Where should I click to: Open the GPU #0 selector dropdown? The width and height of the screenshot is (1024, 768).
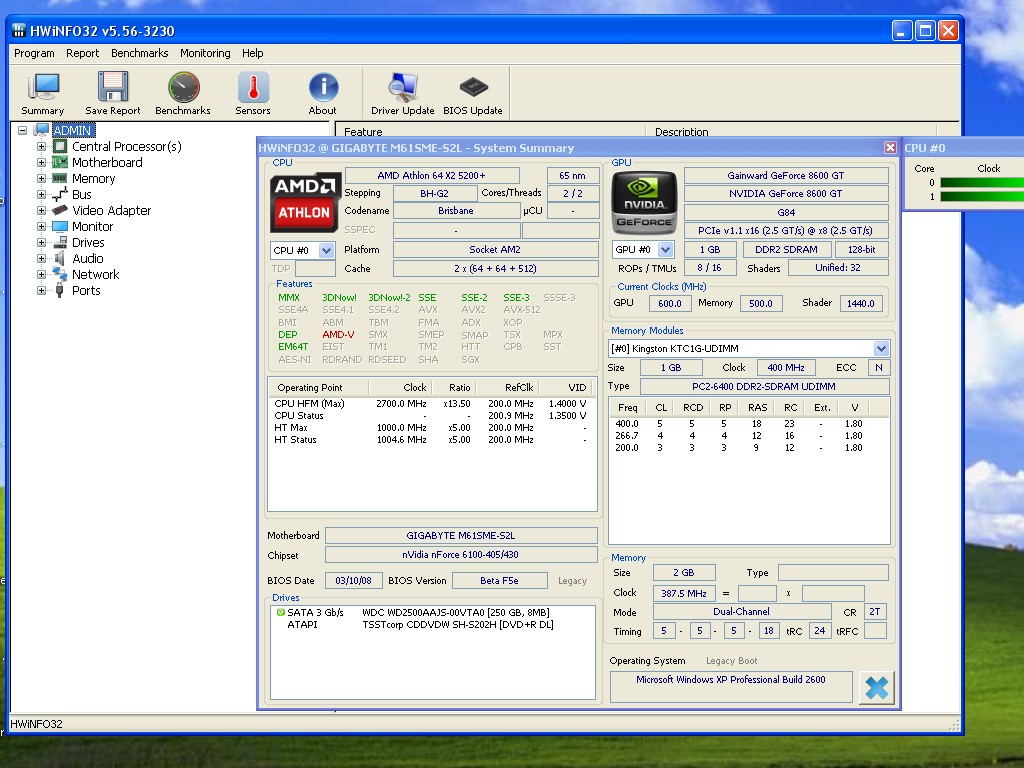point(665,249)
